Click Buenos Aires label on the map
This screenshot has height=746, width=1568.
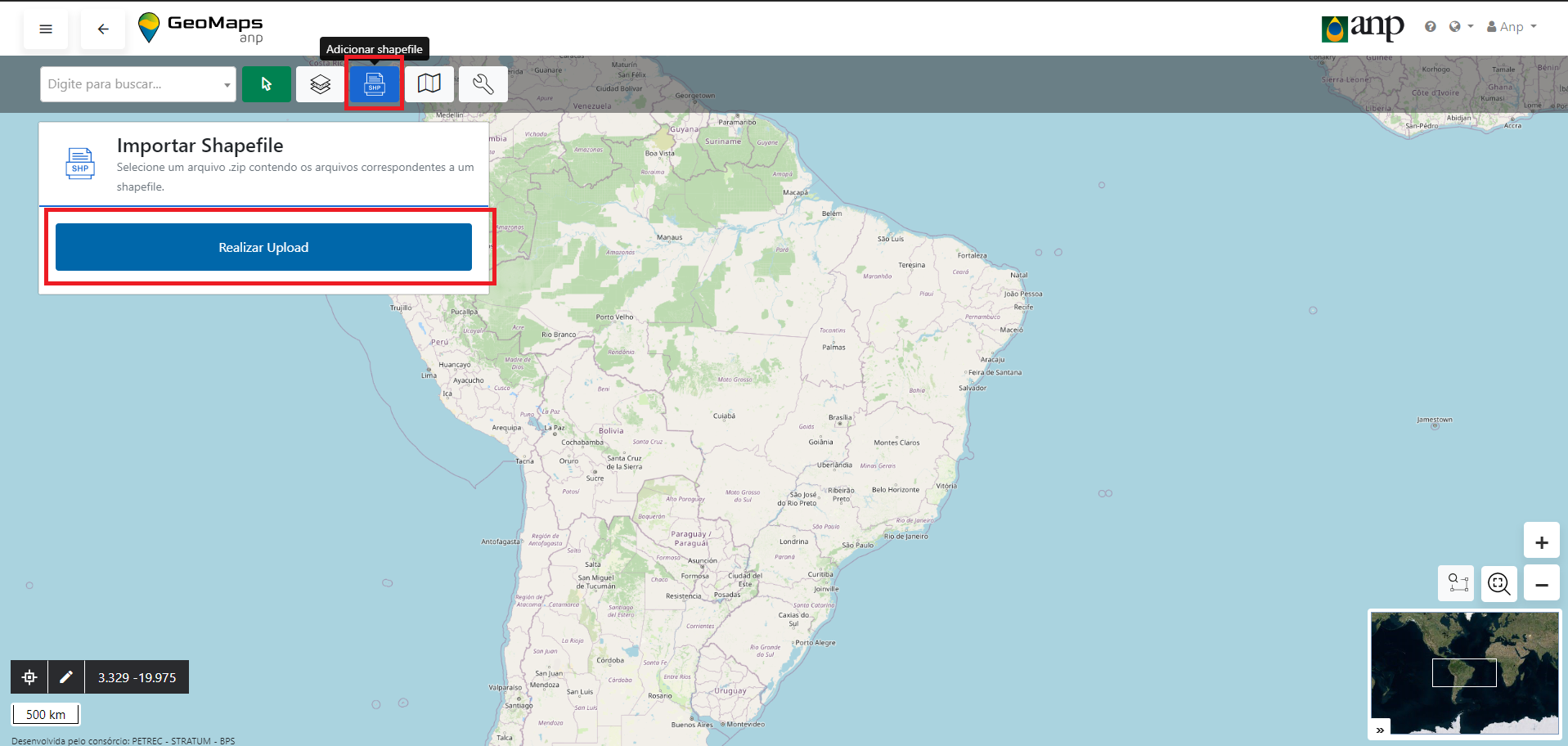(x=693, y=725)
